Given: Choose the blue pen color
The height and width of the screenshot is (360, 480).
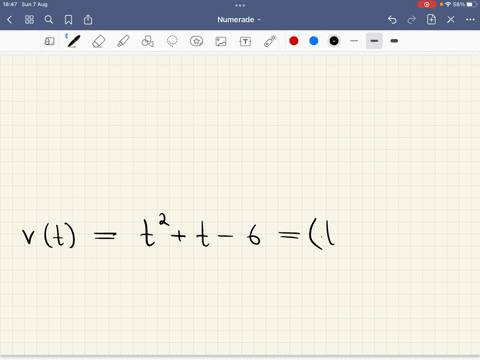Looking at the screenshot, I should click(314, 41).
